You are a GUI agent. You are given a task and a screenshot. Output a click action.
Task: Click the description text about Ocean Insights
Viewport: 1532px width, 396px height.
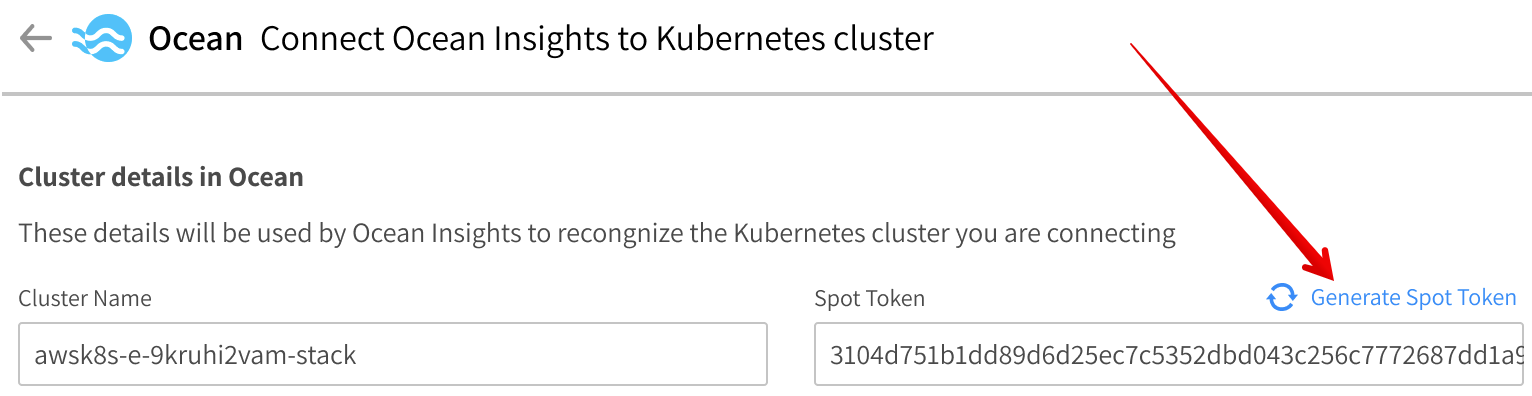(x=597, y=235)
